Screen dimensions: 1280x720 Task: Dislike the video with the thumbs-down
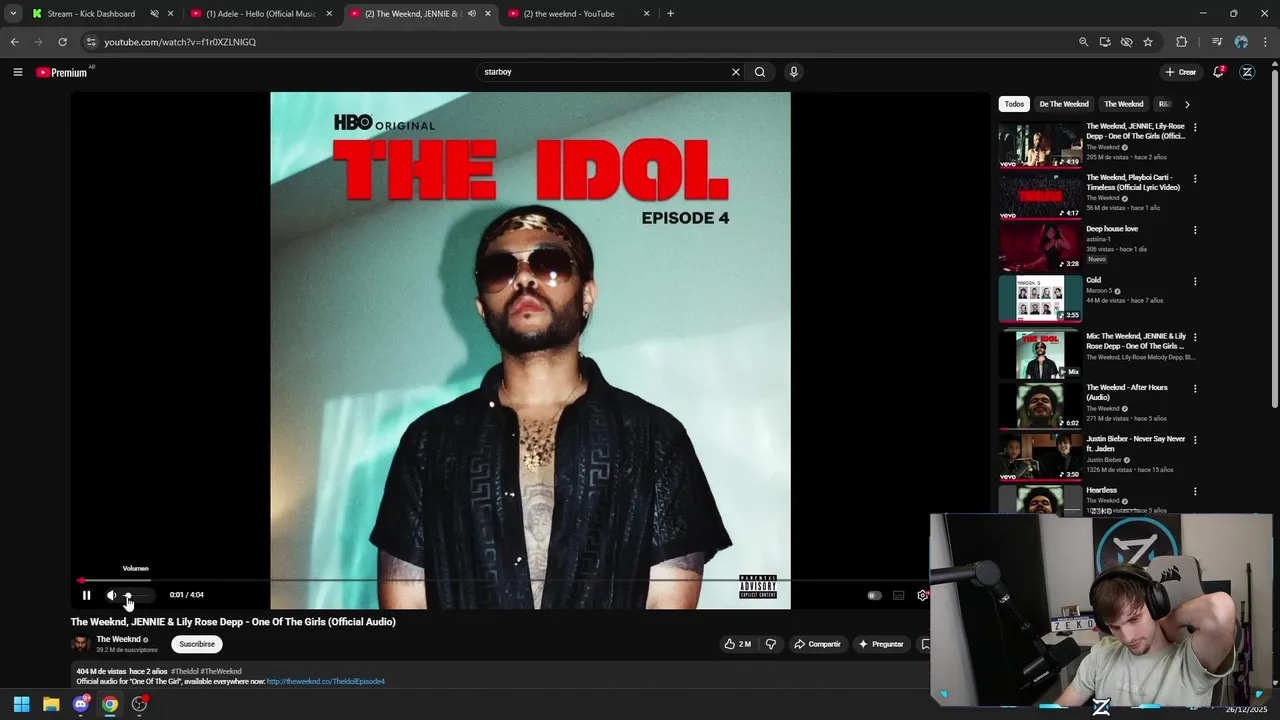770,644
